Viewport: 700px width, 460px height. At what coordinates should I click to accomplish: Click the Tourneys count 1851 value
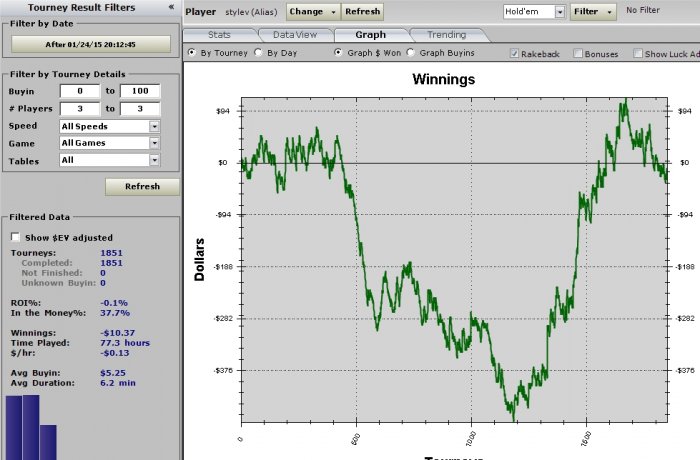pos(111,253)
